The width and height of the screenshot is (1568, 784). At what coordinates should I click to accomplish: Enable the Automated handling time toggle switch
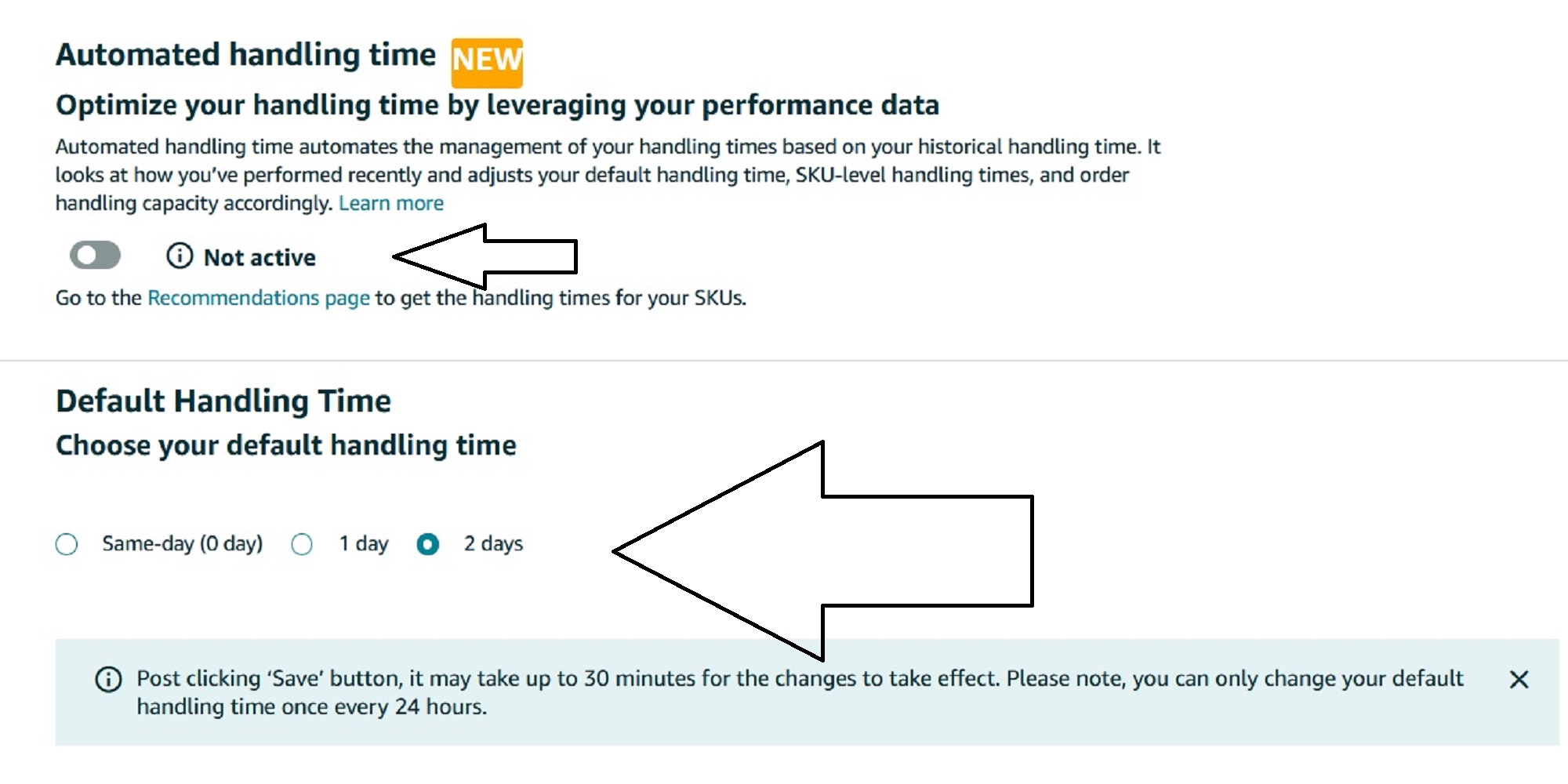point(95,256)
